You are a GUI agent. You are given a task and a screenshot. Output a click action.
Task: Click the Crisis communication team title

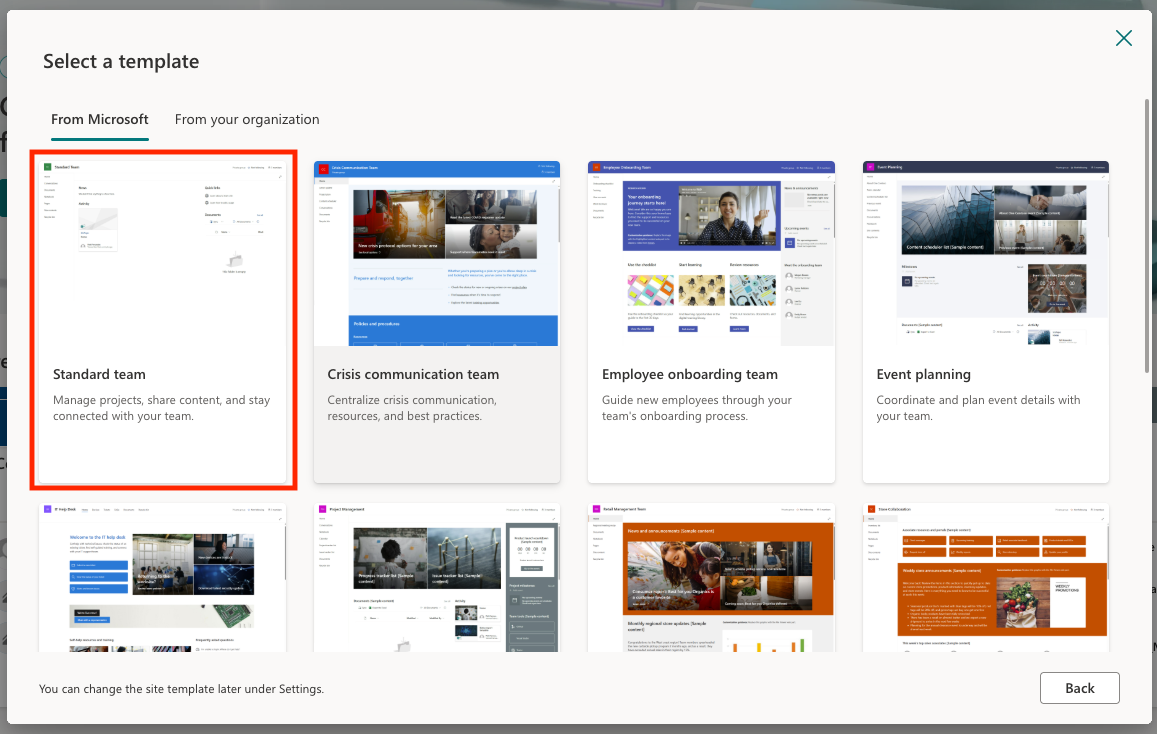413,374
